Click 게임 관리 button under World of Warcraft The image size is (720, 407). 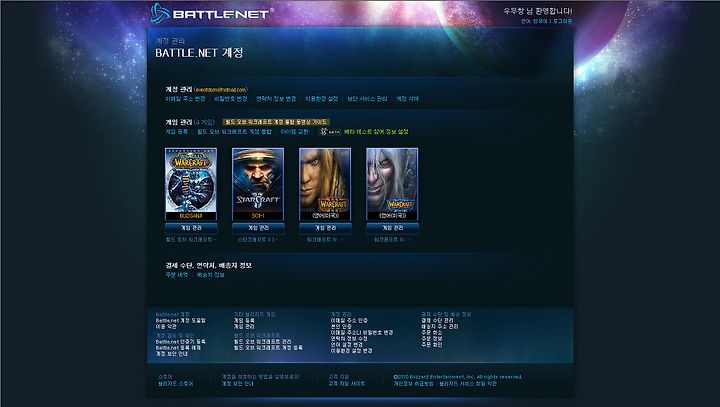(x=191, y=228)
